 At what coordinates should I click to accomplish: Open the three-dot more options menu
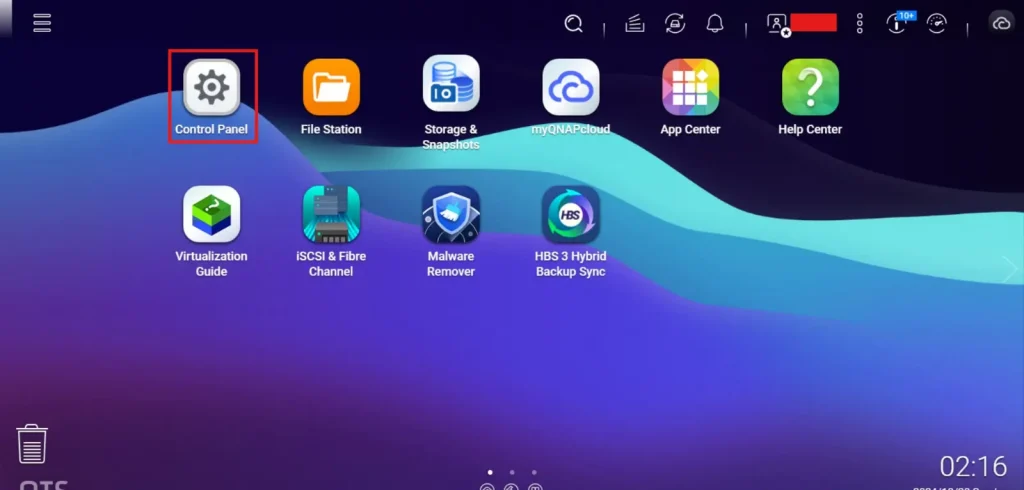pyautogui.click(x=859, y=24)
